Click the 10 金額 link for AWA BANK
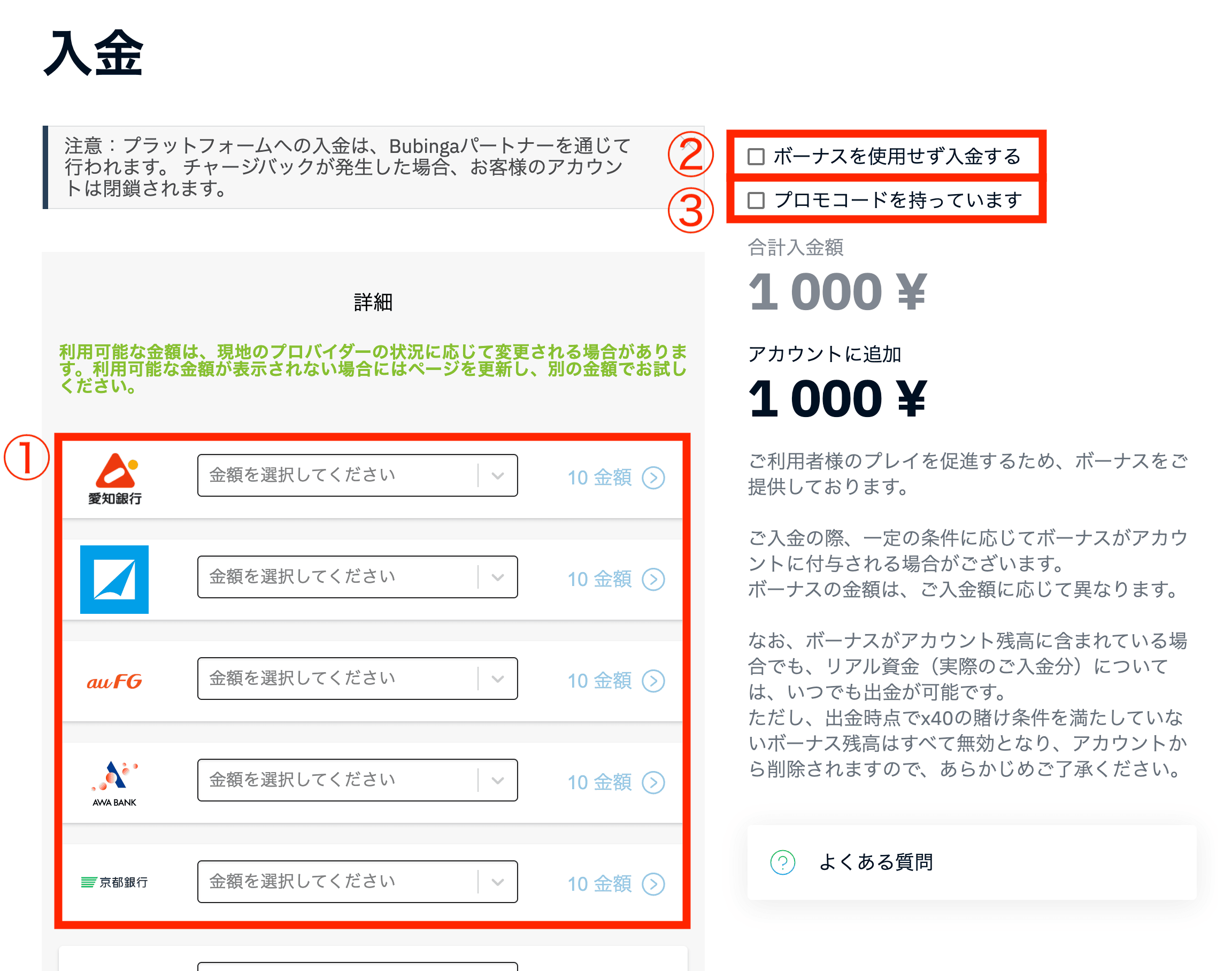The width and height of the screenshot is (1232, 971). (599, 782)
